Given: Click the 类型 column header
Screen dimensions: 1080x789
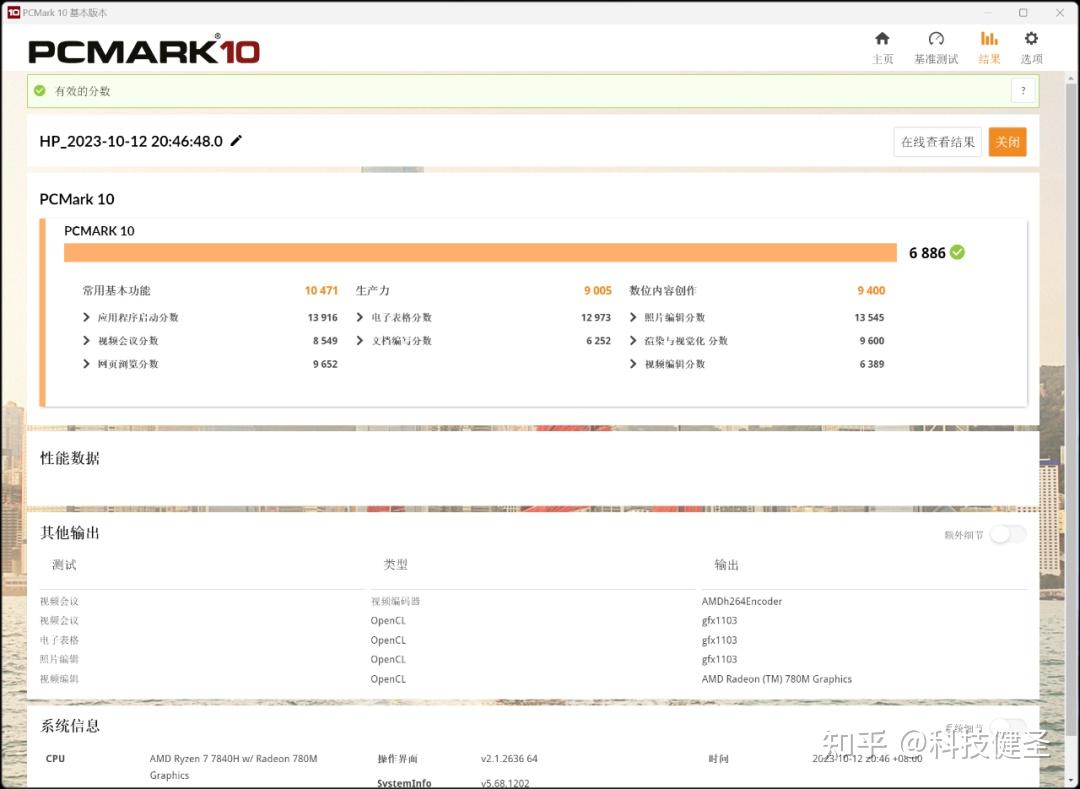Looking at the screenshot, I should (x=395, y=565).
